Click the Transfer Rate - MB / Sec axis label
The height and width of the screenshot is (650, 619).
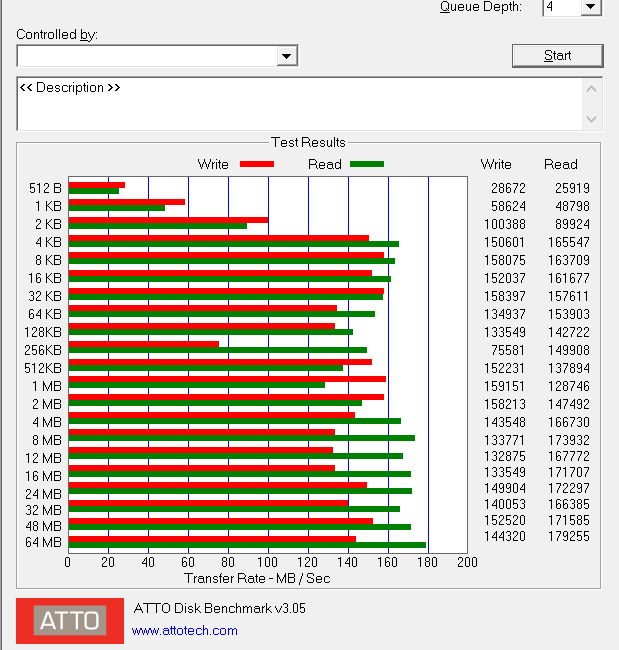(257, 579)
